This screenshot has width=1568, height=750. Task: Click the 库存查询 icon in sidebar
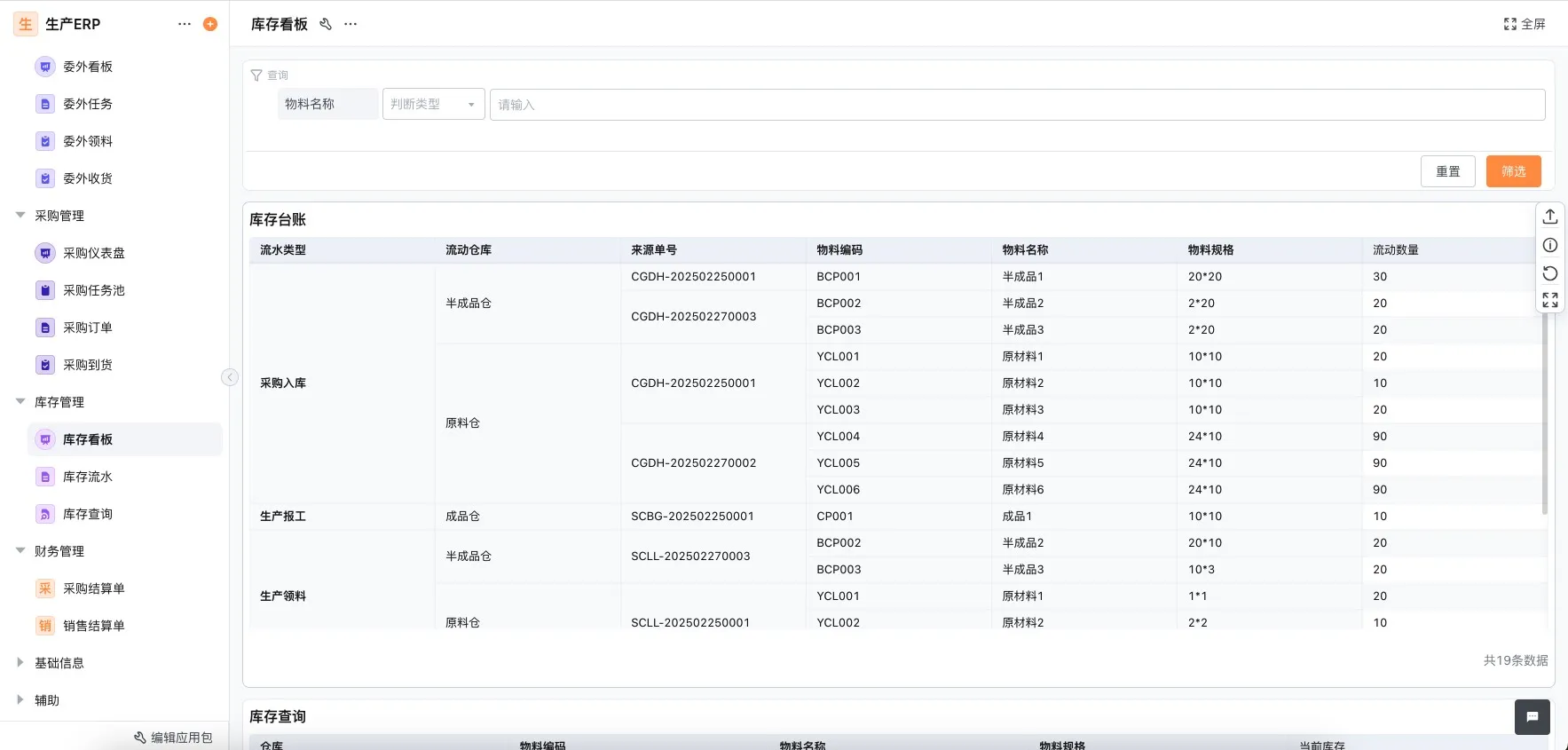click(x=45, y=514)
